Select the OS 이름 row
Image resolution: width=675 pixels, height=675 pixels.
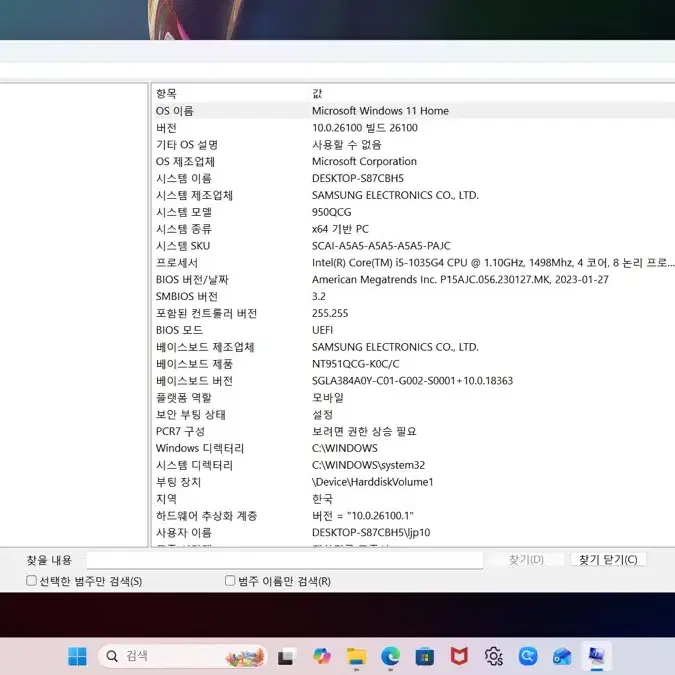(x=413, y=111)
